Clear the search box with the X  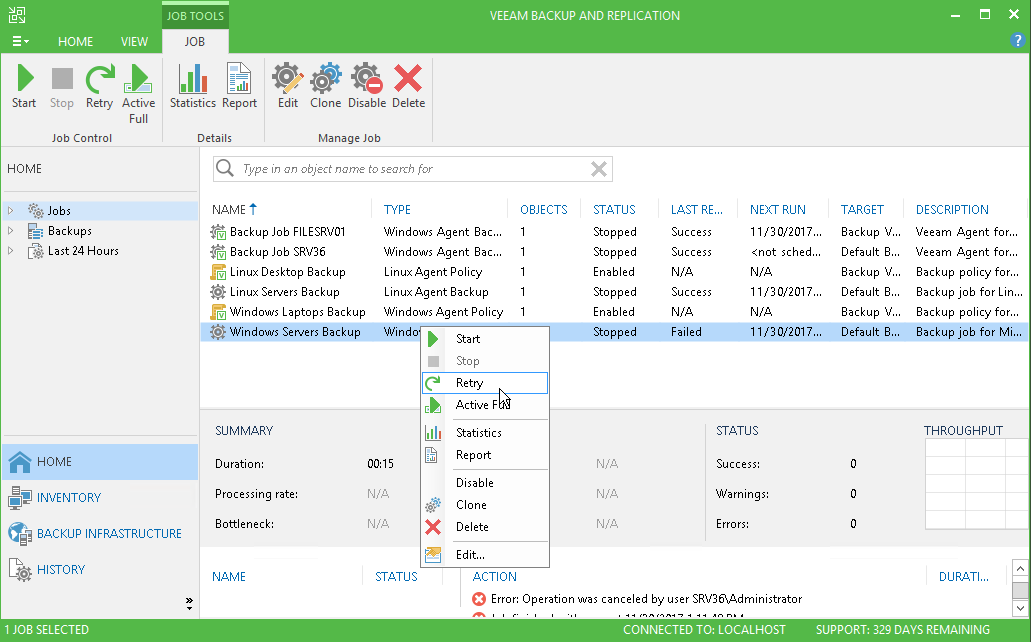coord(598,169)
